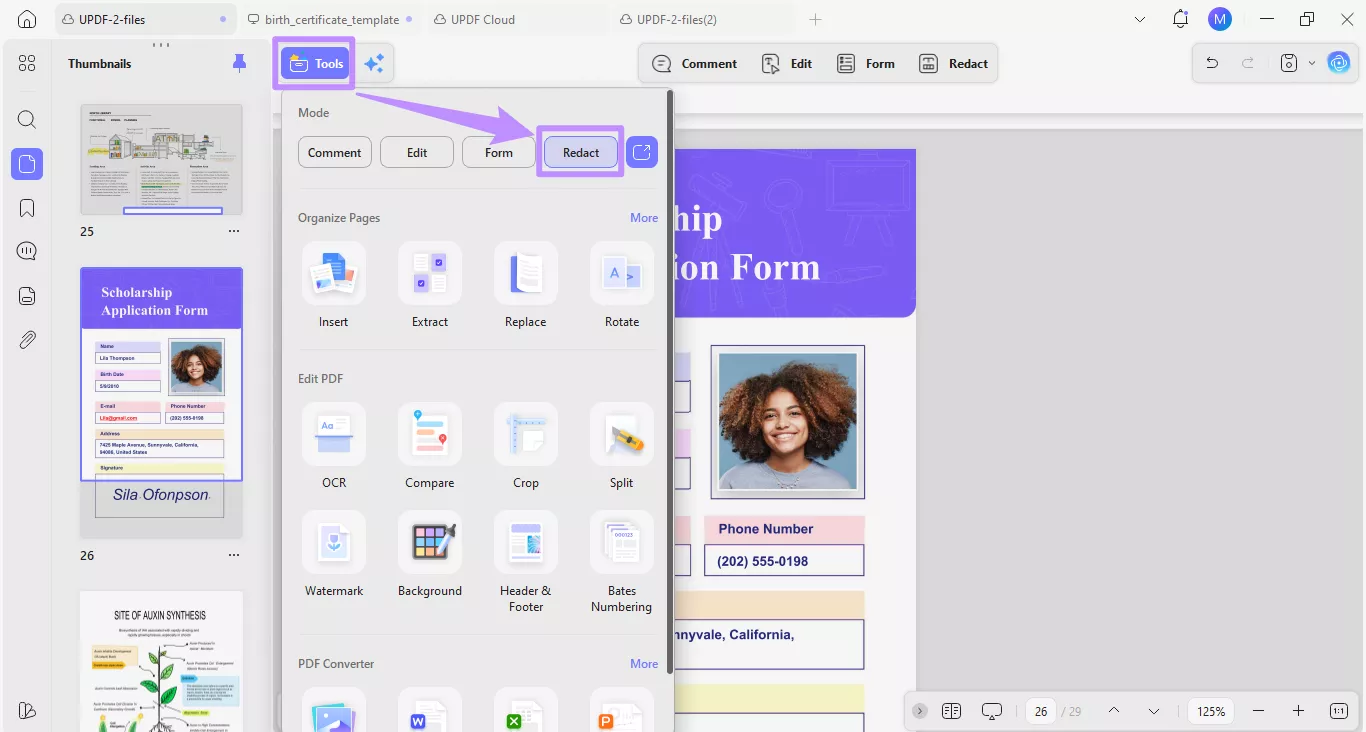Go to the previous page arrow
This screenshot has height=732, width=1366.
(1114, 711)
